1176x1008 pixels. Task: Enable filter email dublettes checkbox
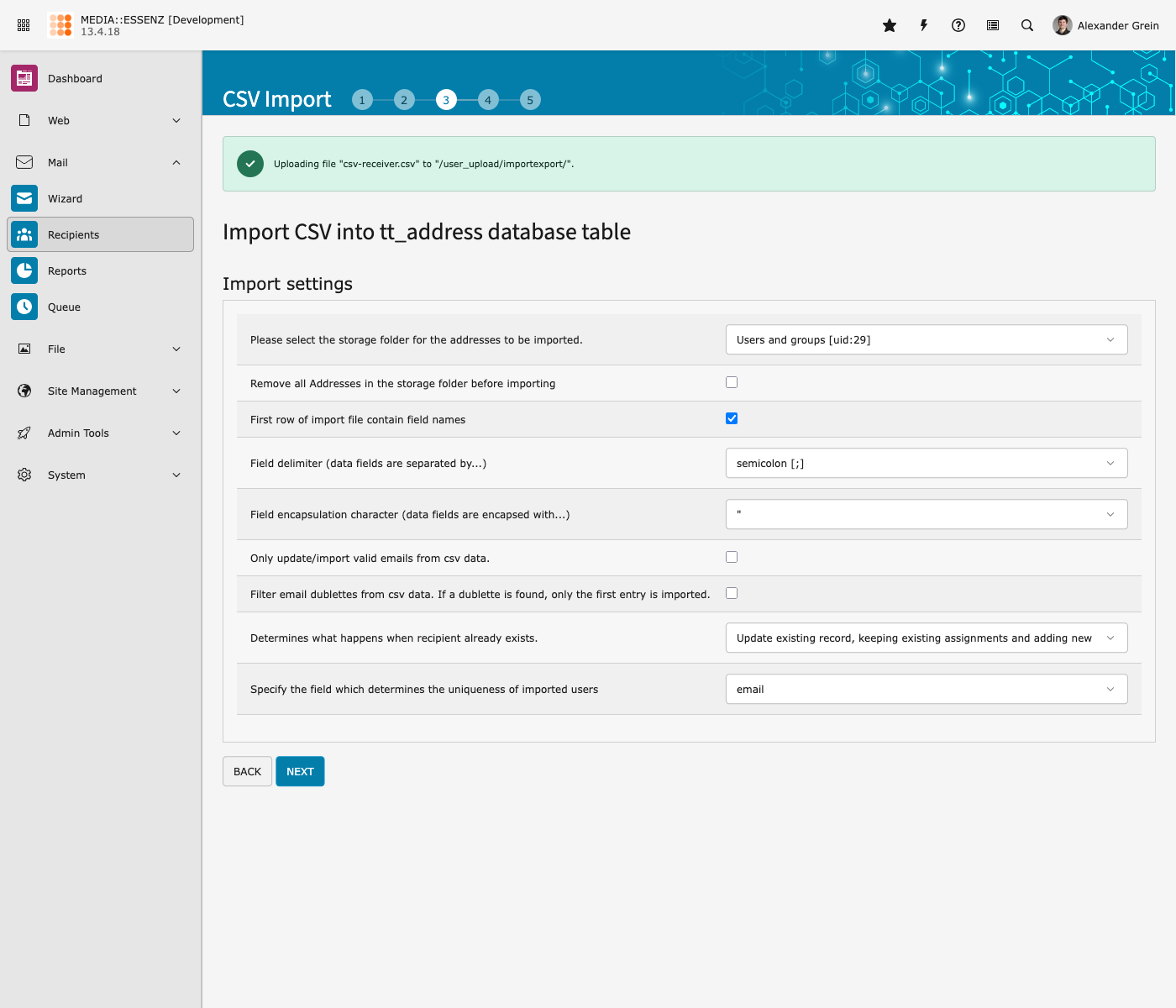tap(732, 593)
